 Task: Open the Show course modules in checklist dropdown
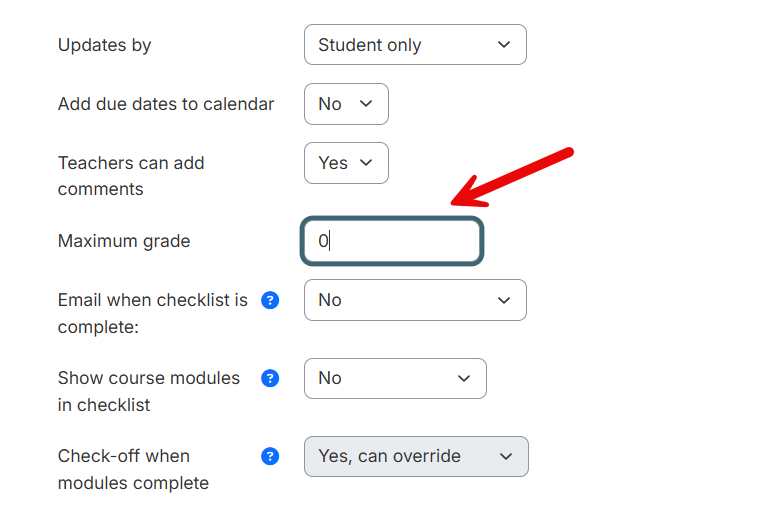[395, 378]
